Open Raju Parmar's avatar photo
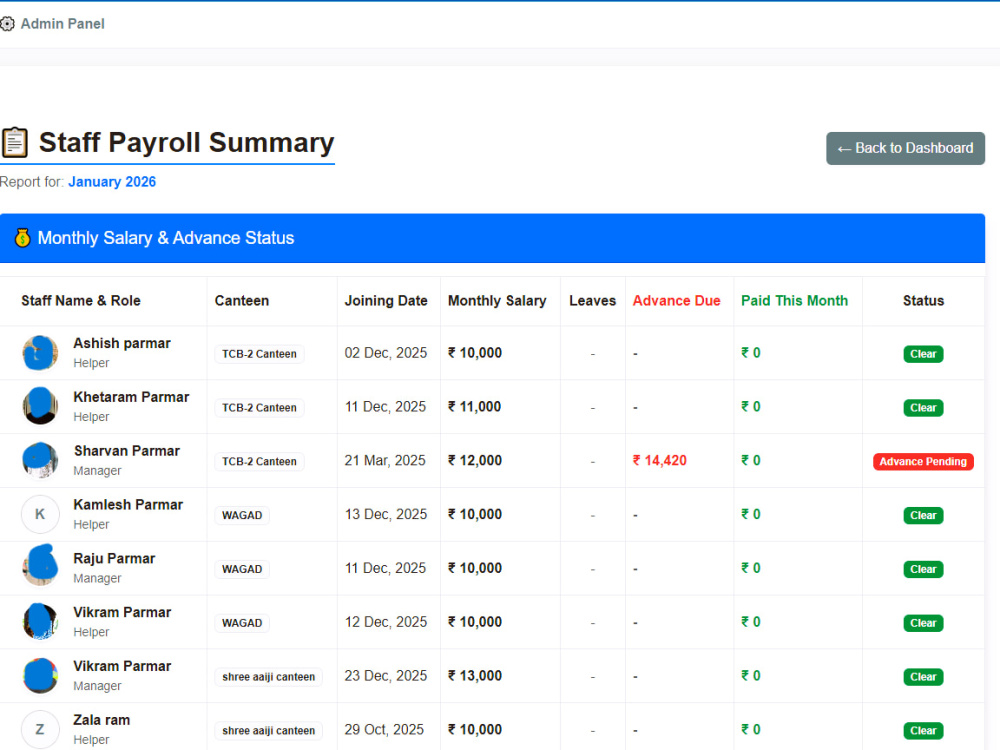This screenshot has height=750, width=1000. point(40,566)
